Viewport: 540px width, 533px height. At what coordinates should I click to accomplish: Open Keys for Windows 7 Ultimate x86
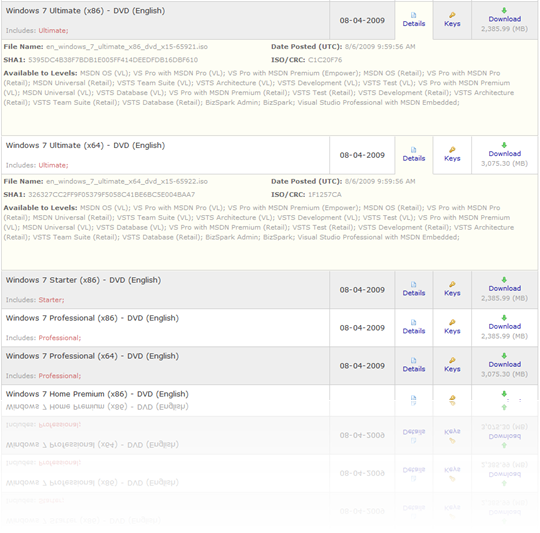pos(452,20)
